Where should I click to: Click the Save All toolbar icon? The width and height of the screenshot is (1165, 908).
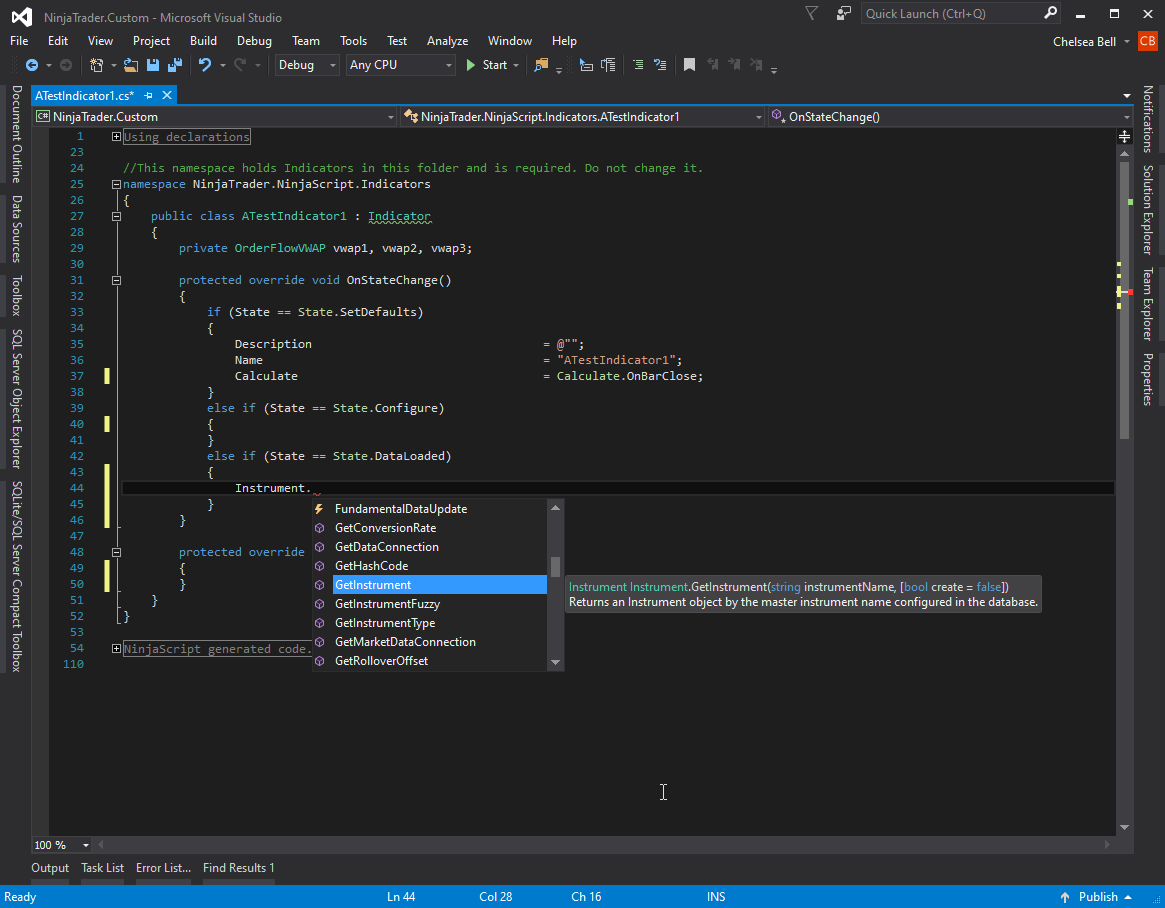coord(175,65)
